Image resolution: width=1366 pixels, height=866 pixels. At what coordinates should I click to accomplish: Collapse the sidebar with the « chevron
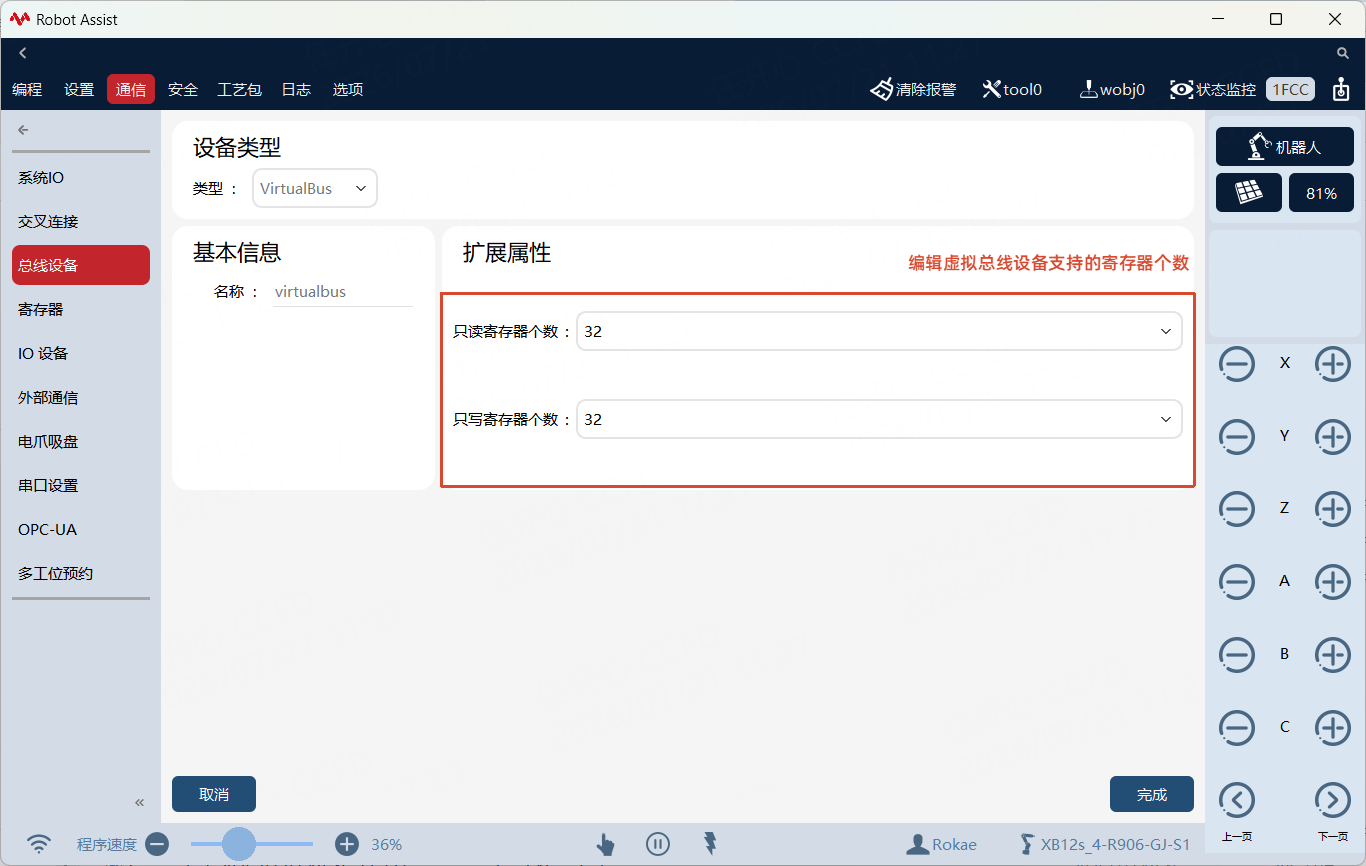click(140, 802)
